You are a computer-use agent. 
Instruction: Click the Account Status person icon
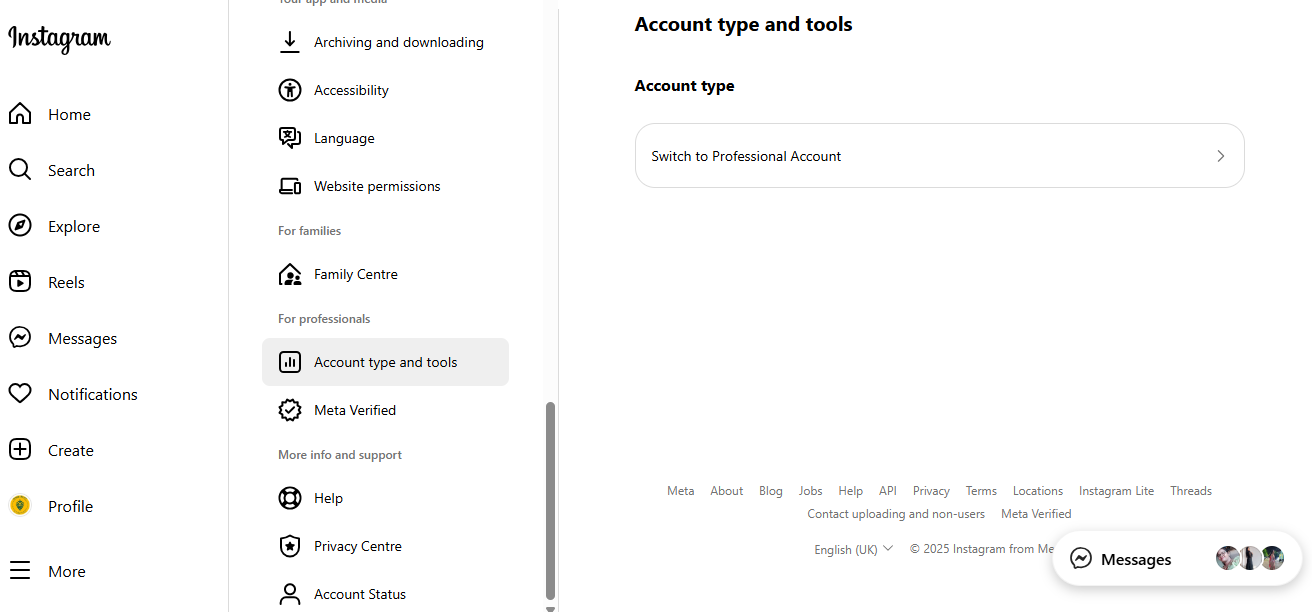(x=290, y=594)
